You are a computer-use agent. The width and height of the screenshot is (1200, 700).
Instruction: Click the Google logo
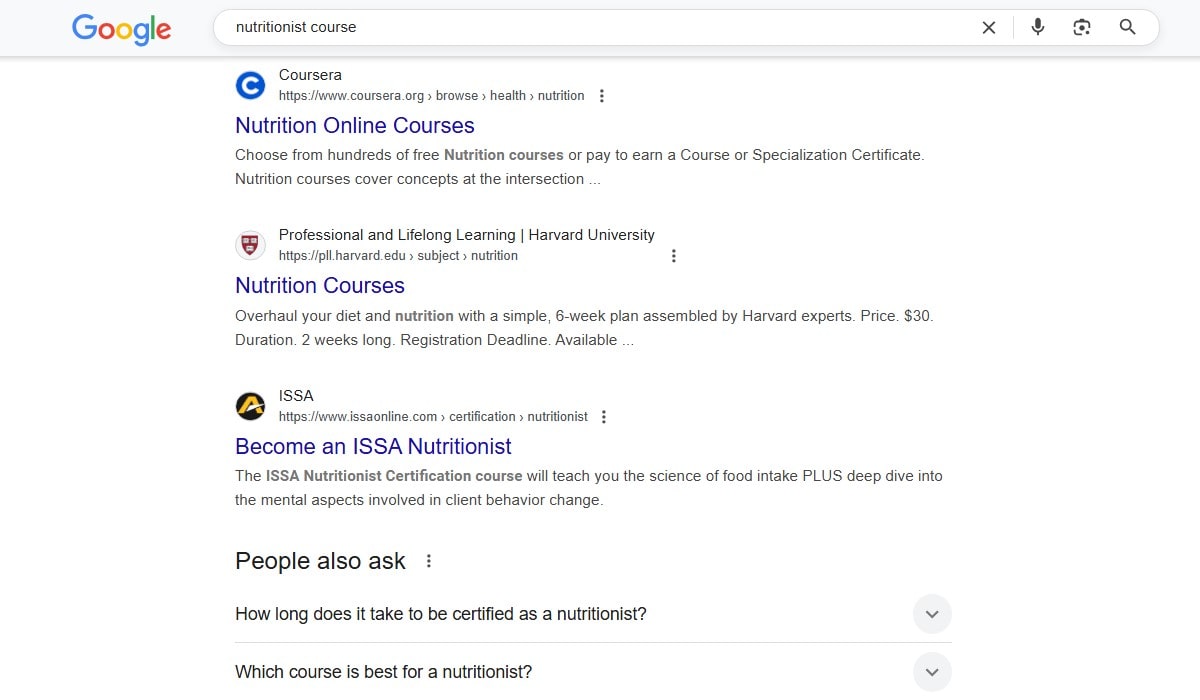tap(121, 29)
